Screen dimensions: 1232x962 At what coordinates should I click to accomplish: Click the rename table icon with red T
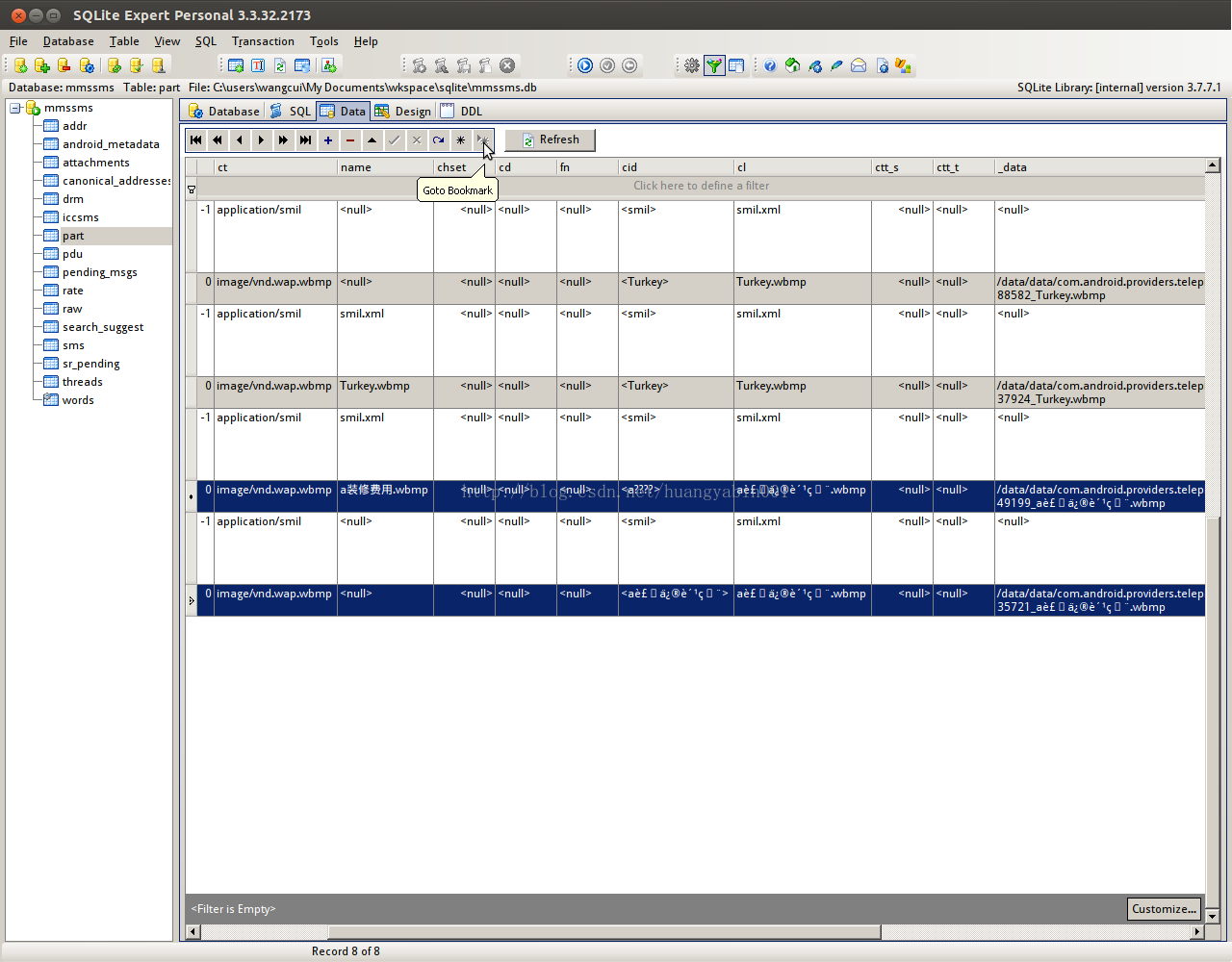click(x=258, y=65)
